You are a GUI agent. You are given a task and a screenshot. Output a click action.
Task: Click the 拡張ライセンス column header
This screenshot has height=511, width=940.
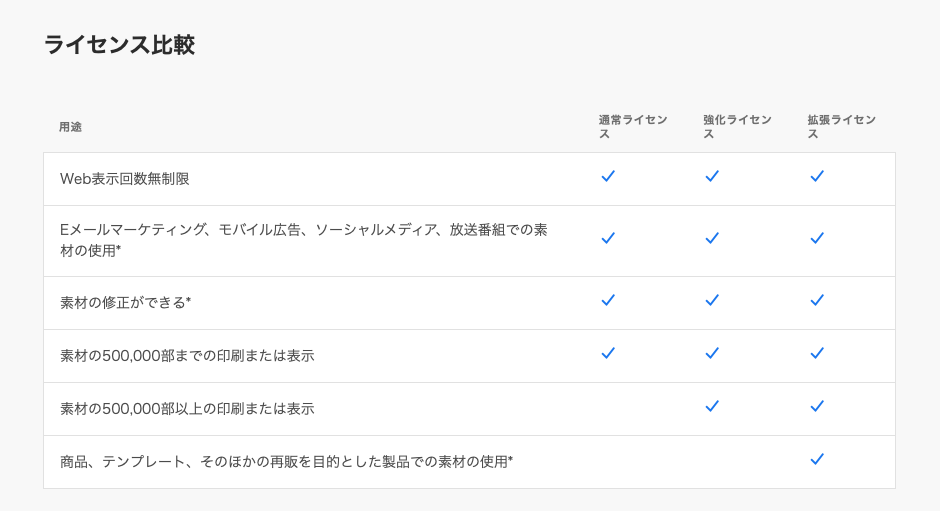(841, 126)
